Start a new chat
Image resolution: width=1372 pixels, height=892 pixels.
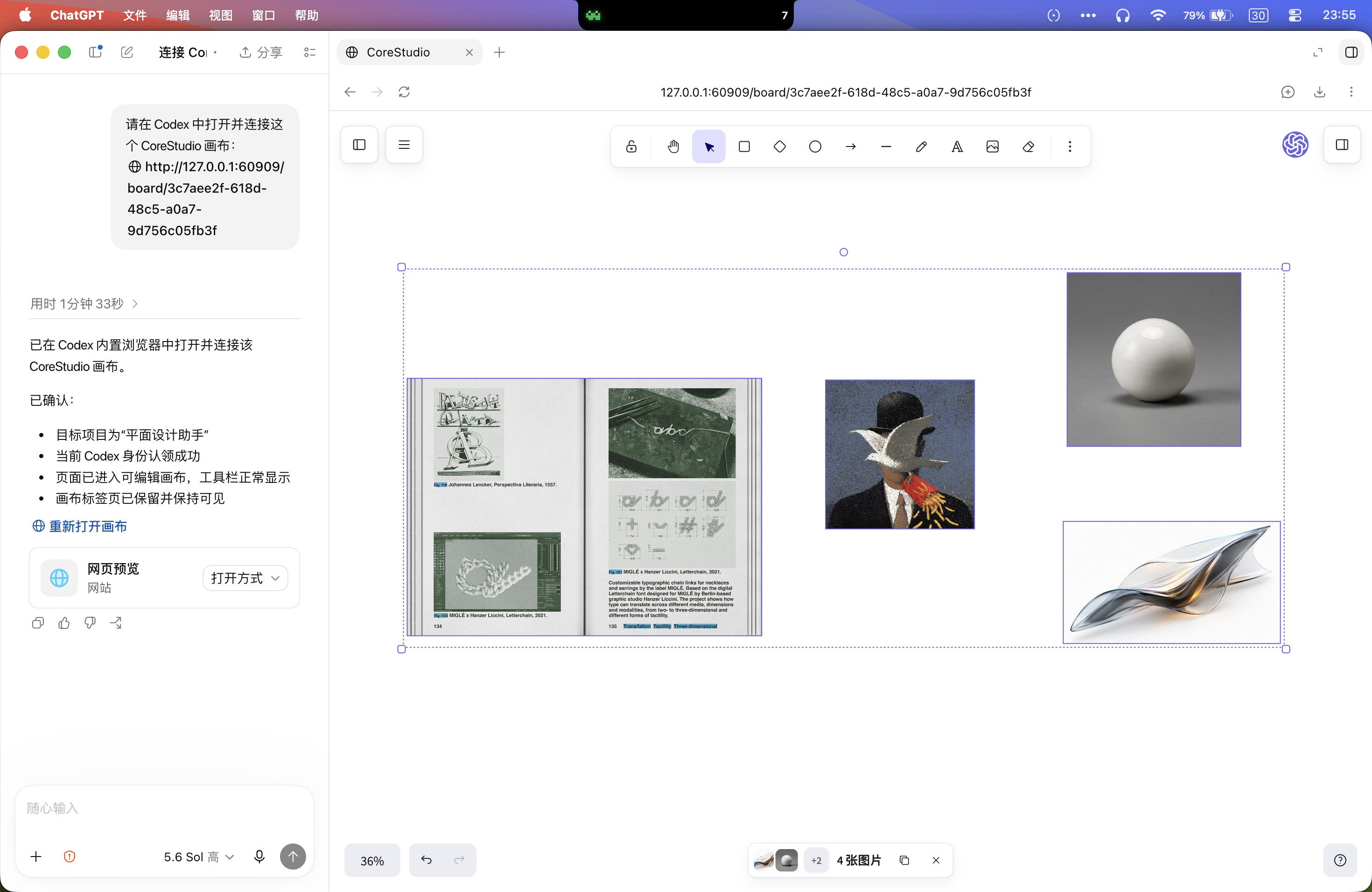[127, 52]
